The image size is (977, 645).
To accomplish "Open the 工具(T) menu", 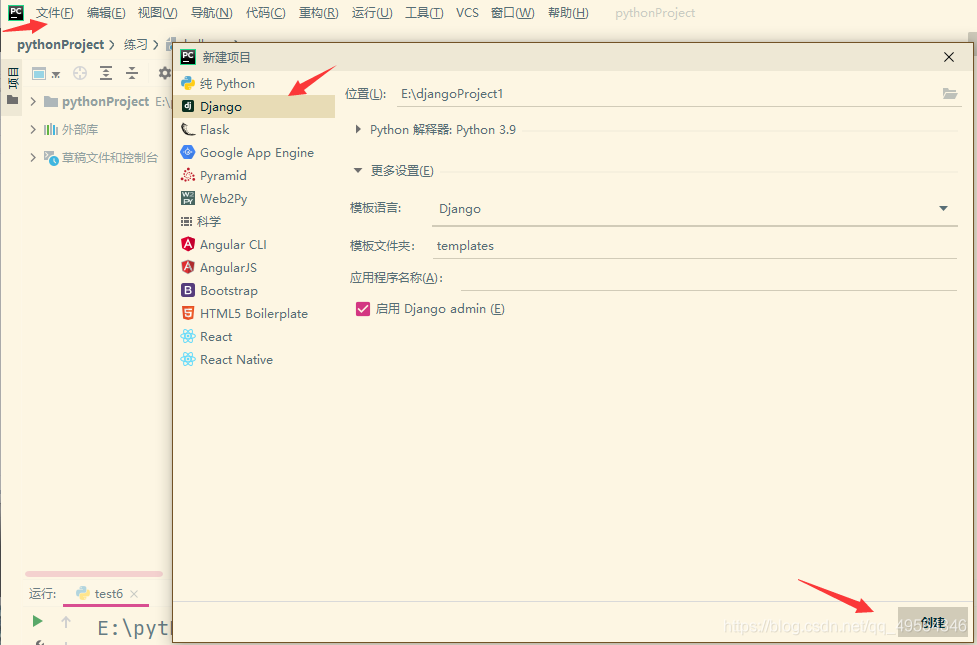I will click(424, 12).
